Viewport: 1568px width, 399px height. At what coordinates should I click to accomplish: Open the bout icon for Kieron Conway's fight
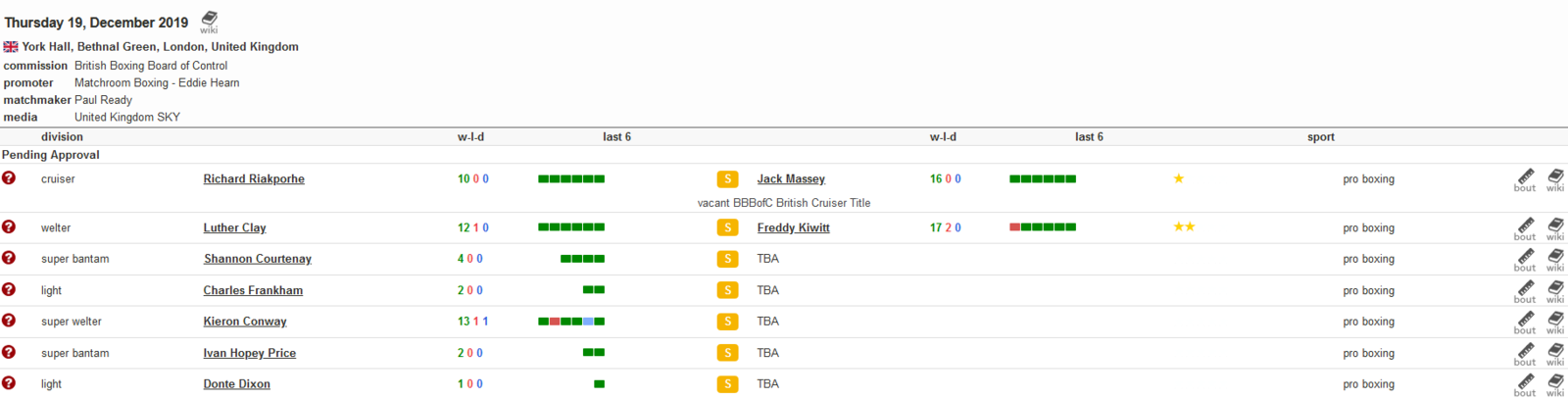pyautogui.click(x=1525, y=323)
